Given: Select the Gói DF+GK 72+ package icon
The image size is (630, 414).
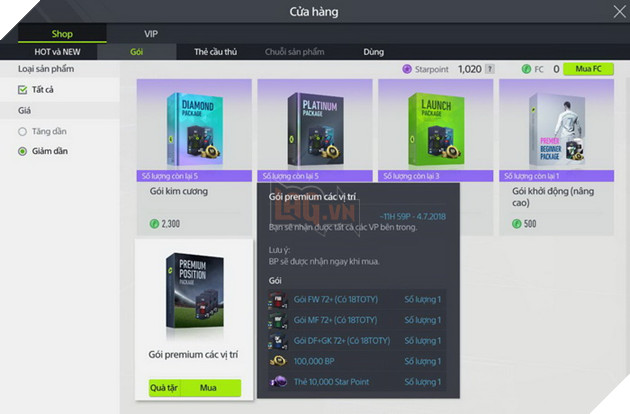Looking at the screenshot, I should [278, 341].
